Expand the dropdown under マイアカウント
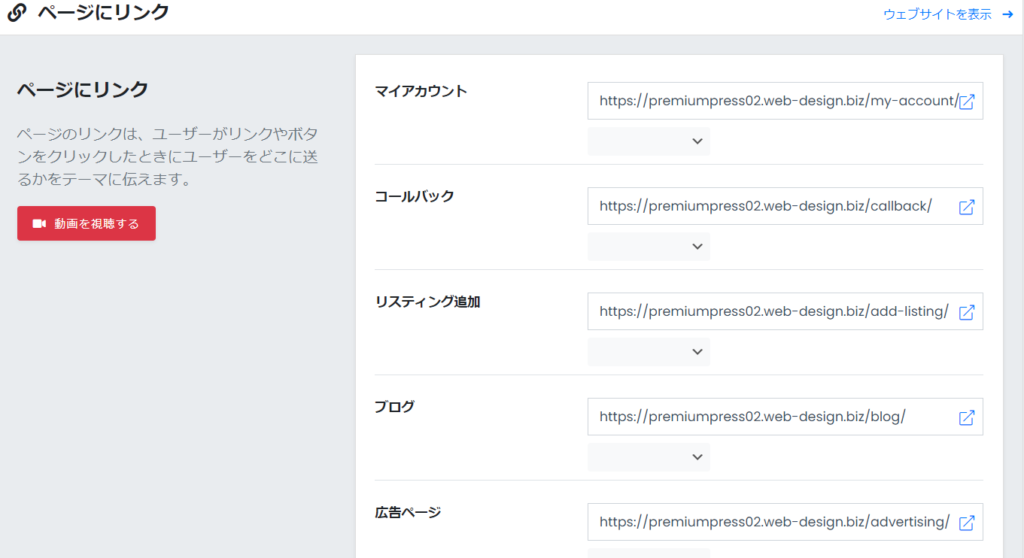The width and height of the screenshot is (1024, 558). coord(648,141)
